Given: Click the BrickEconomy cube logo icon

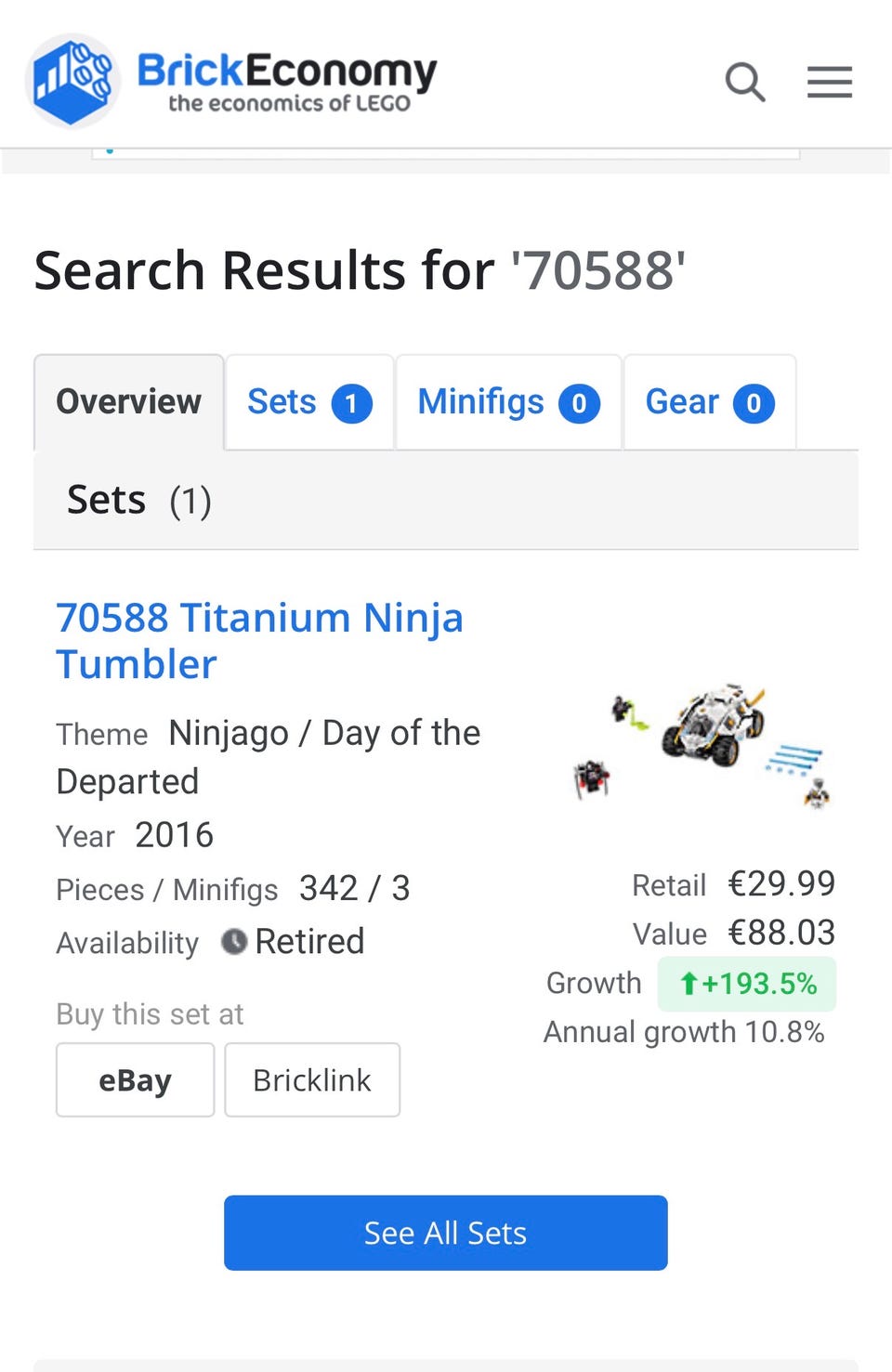Looking at the screenshot, I should (72, 81).
